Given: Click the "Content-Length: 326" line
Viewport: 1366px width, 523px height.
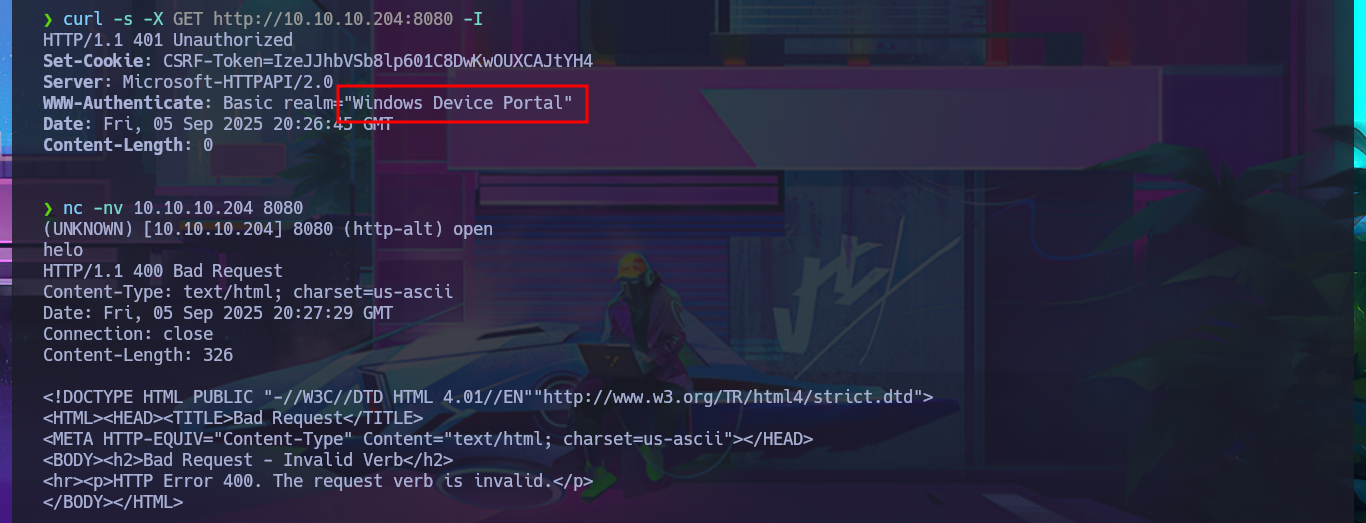Looking at the screenshot, I should coord(138,355).
